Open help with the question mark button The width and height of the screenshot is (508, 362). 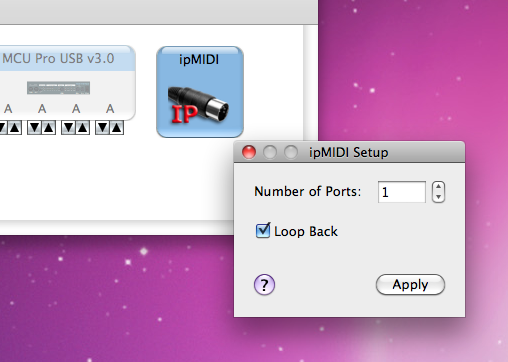(264, 285)
